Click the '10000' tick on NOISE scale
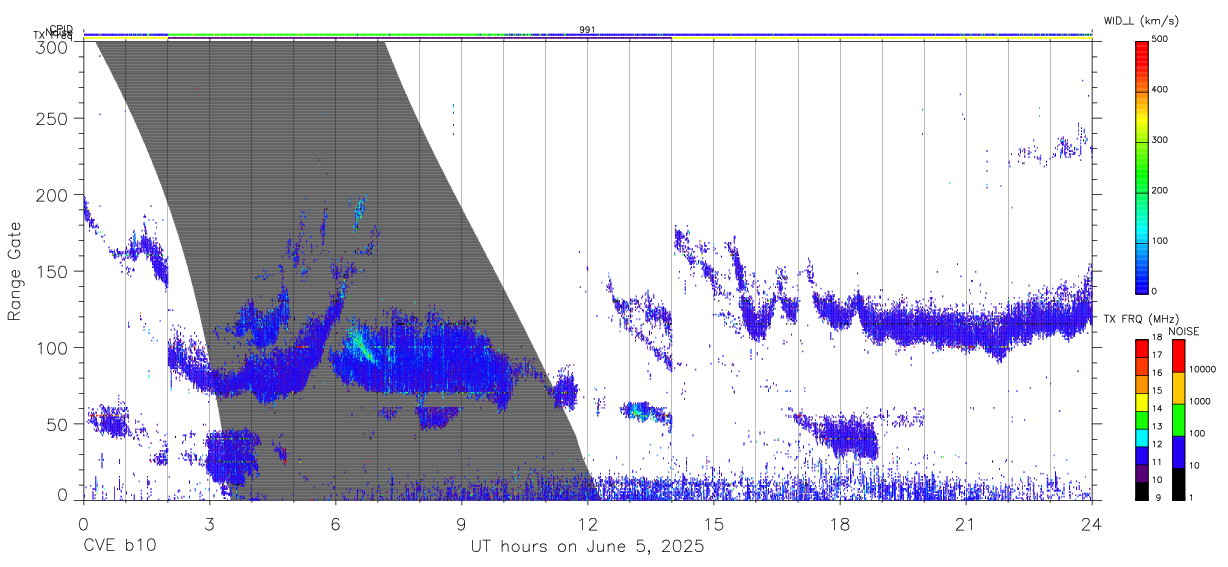The width and height of the screenshot is (1228, 567). (1202, 369)
